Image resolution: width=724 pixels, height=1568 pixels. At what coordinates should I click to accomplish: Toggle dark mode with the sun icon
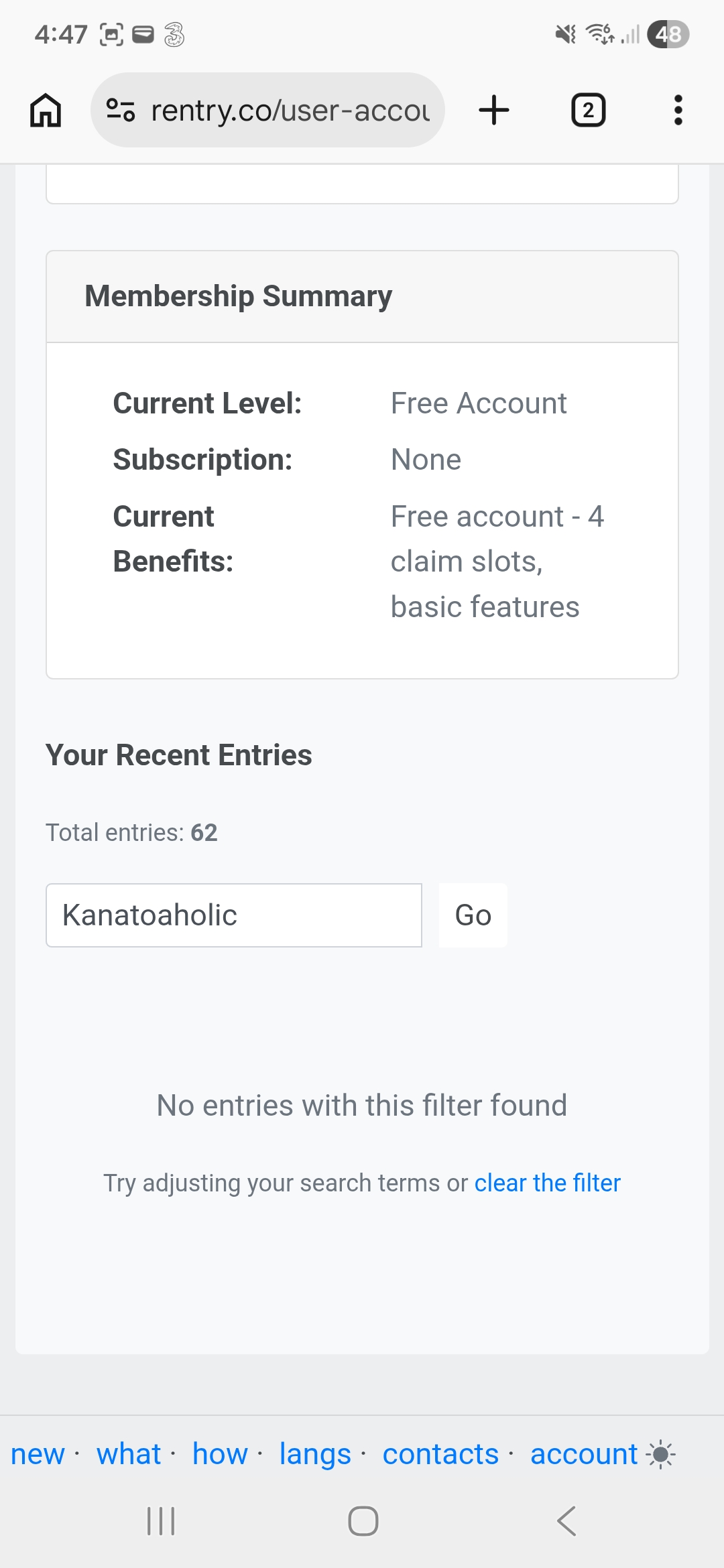[661, 1454]
